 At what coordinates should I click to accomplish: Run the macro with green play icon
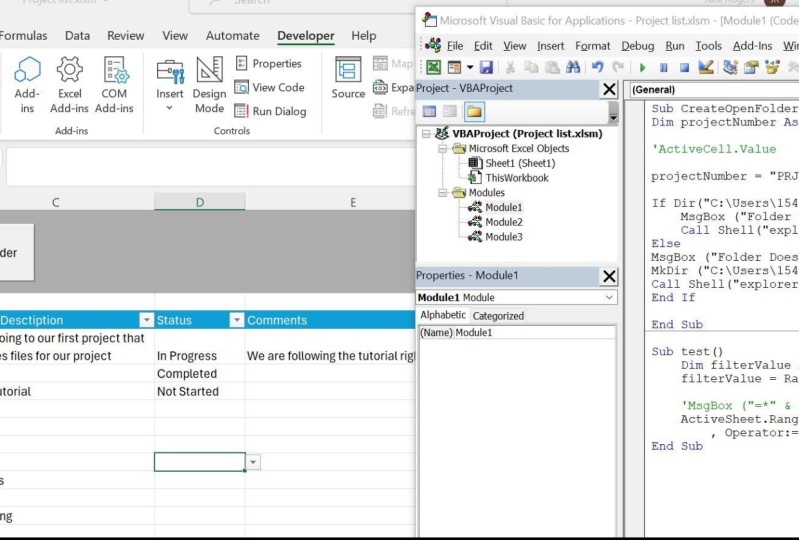642,67
